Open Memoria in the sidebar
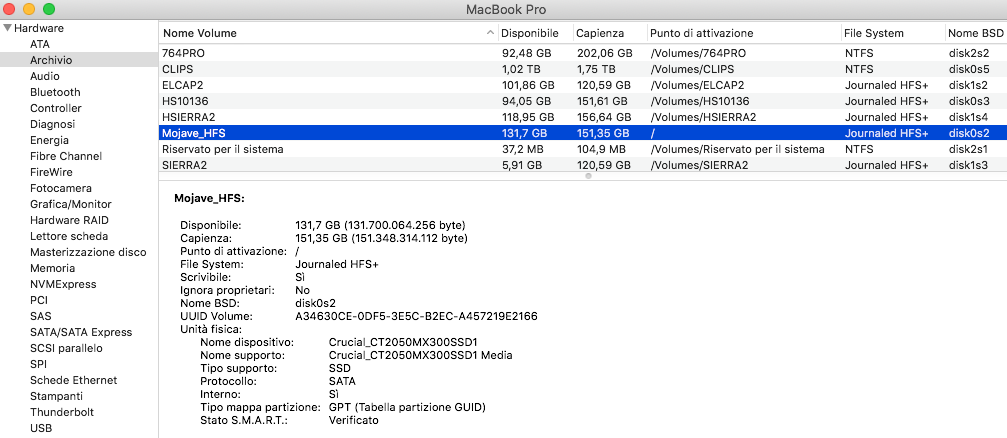Image resolution: width=1007 pixels, height=438 pixels. (x=53, y=268)
